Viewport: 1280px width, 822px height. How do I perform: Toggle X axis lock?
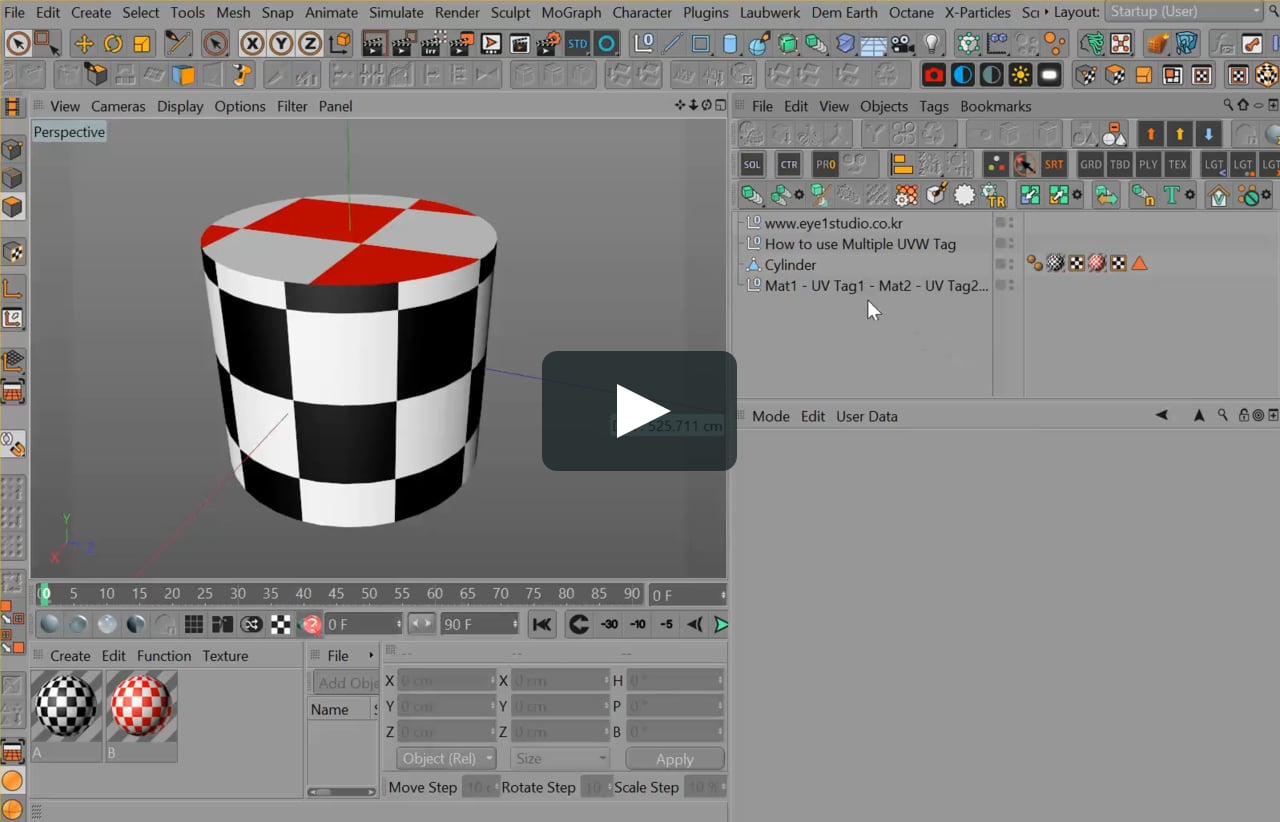(252, 44)
